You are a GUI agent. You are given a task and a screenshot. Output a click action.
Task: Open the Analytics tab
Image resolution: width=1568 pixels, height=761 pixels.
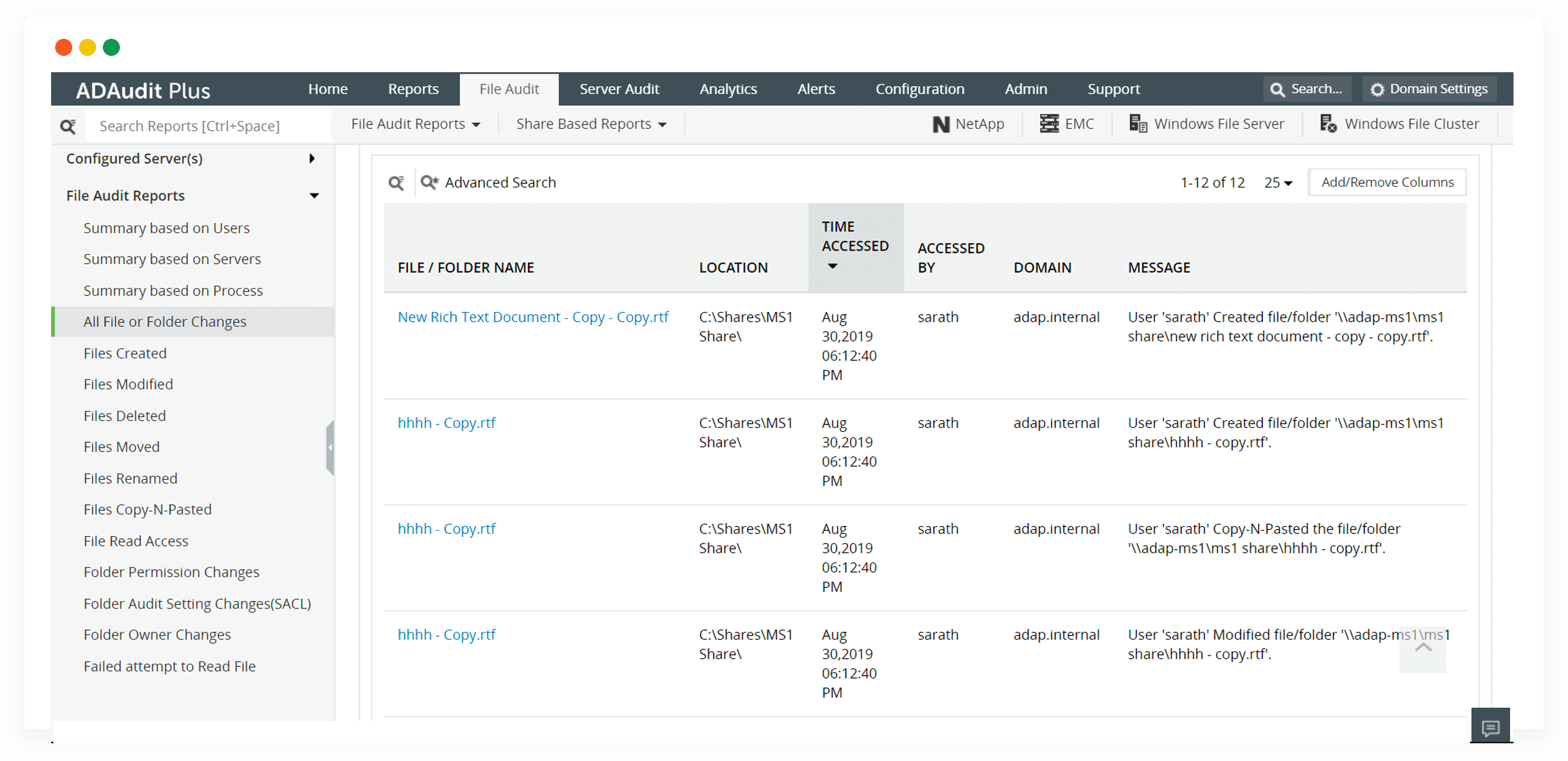(728, 89)
